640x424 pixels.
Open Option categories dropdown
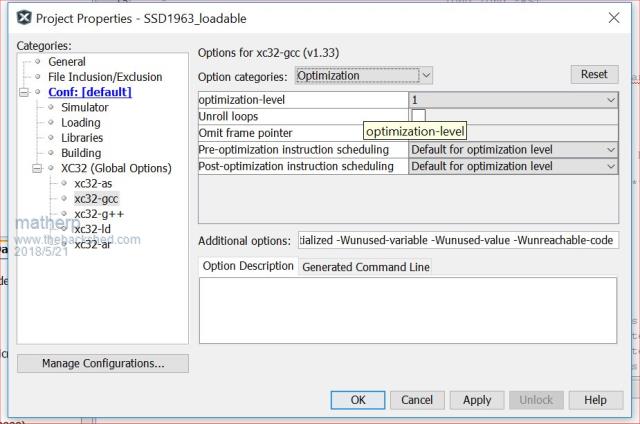point(364,75)
